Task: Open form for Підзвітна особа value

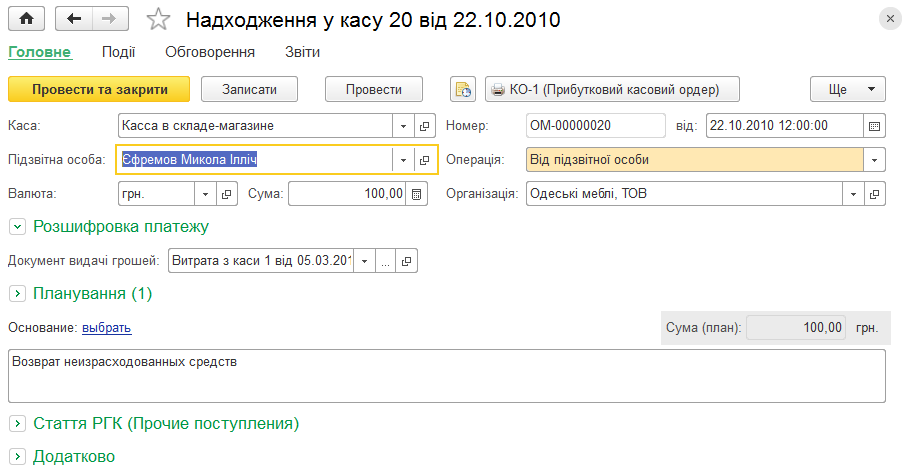Action: pos(425,160)
